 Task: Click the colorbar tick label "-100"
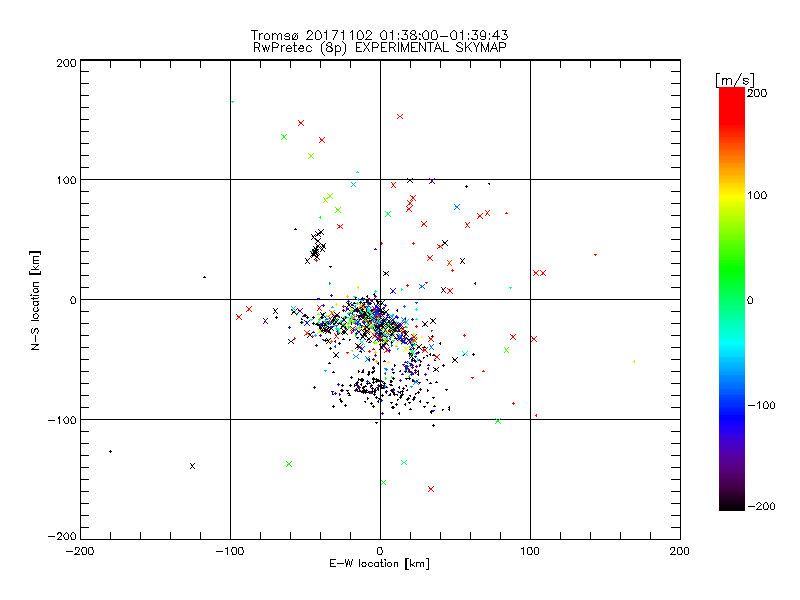pos(761,405)
